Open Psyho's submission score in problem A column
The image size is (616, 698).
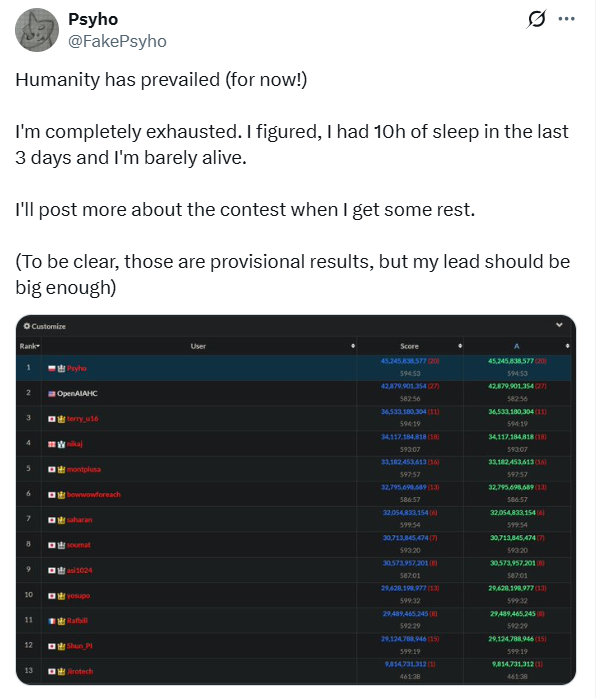tap(511, 361)
